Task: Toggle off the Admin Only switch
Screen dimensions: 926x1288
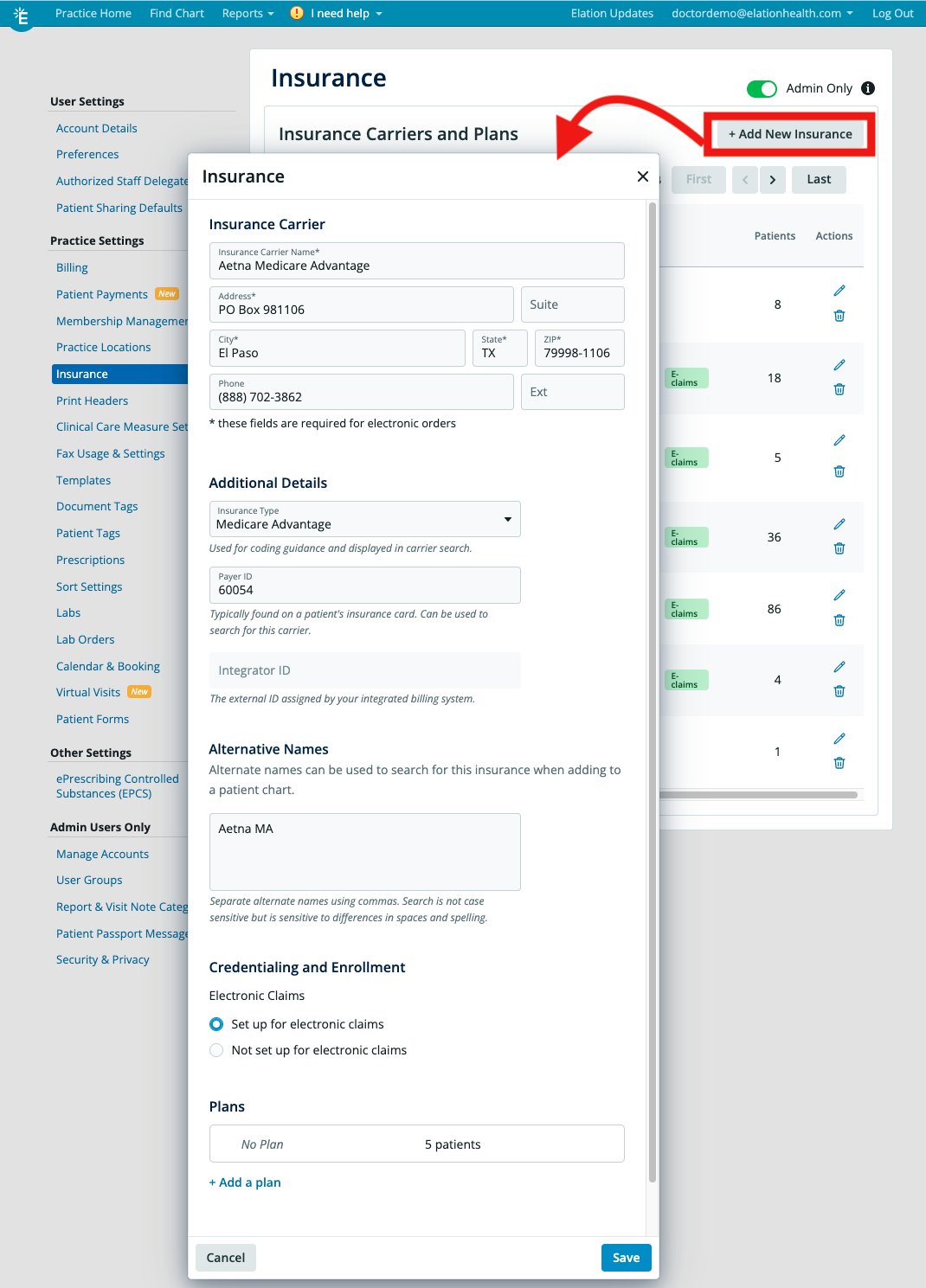Action: tap(762, 88)
